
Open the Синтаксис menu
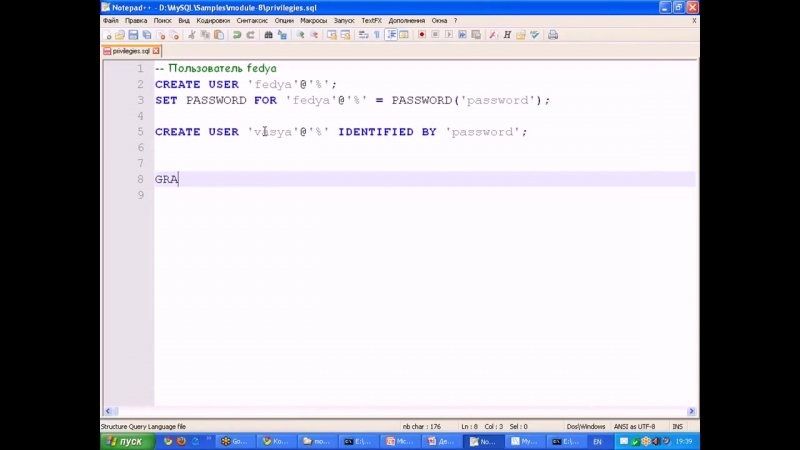[x=252, y=20]
